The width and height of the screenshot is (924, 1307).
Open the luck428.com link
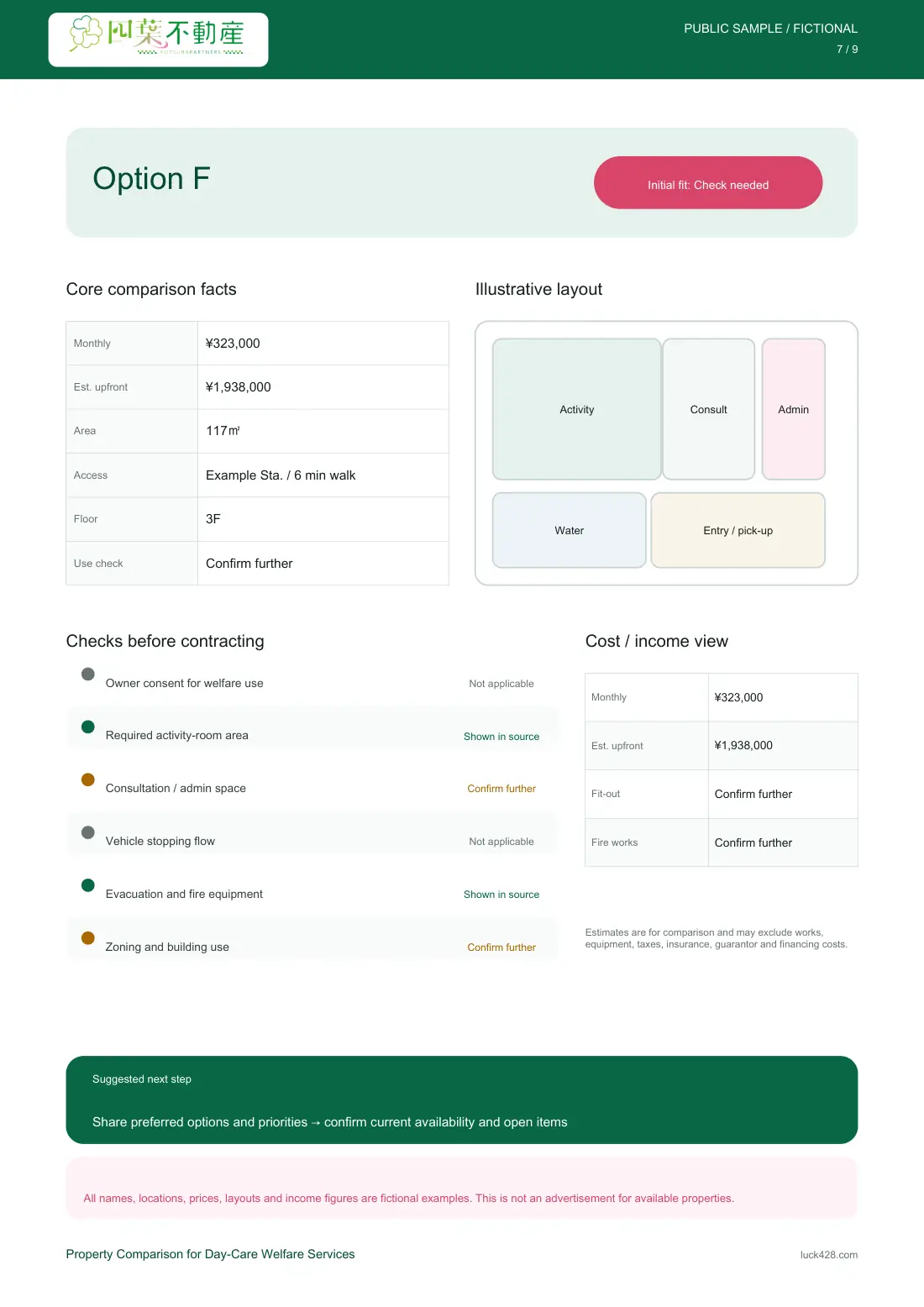pyautogui.click(x=829, y=1255)
